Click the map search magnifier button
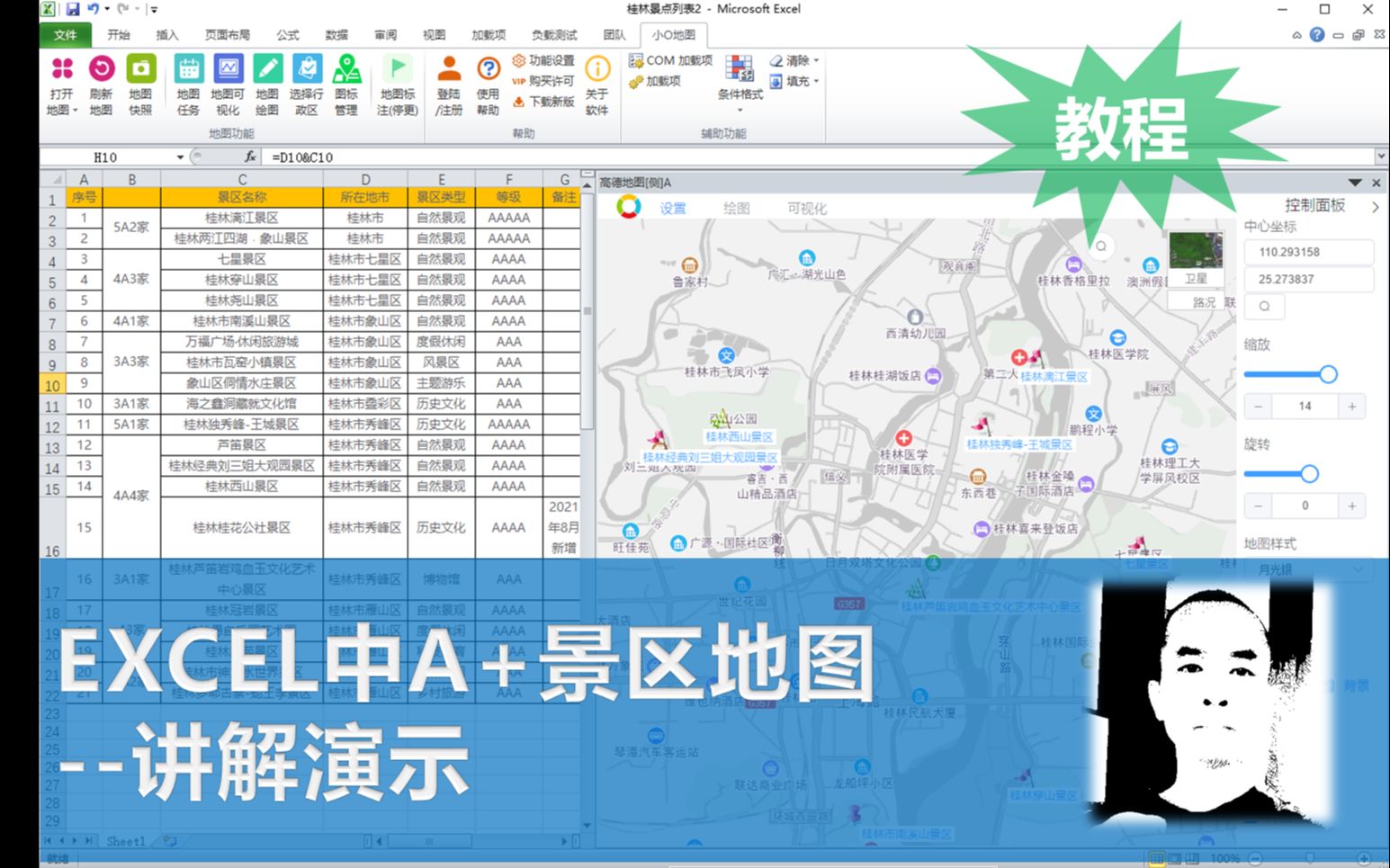 coord(1101,246)
